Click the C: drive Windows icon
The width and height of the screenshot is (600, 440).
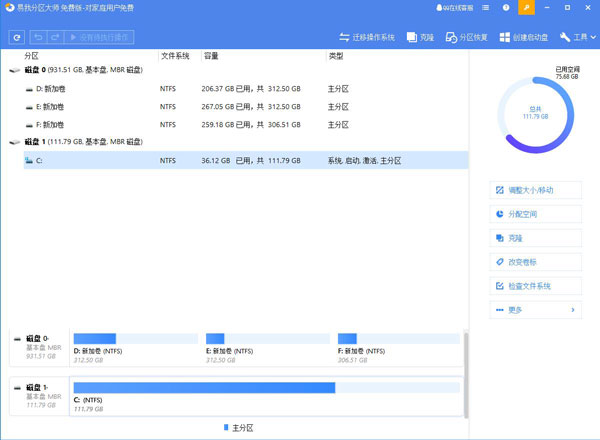point(28,160)
